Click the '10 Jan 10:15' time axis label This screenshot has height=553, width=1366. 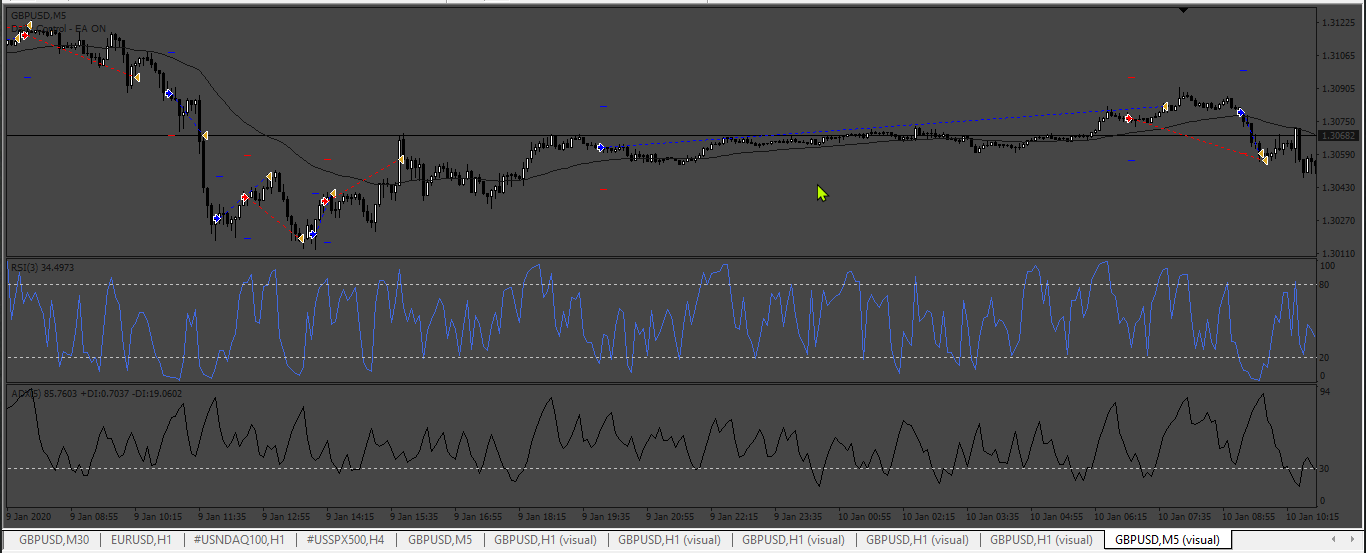coord(1313,517)
